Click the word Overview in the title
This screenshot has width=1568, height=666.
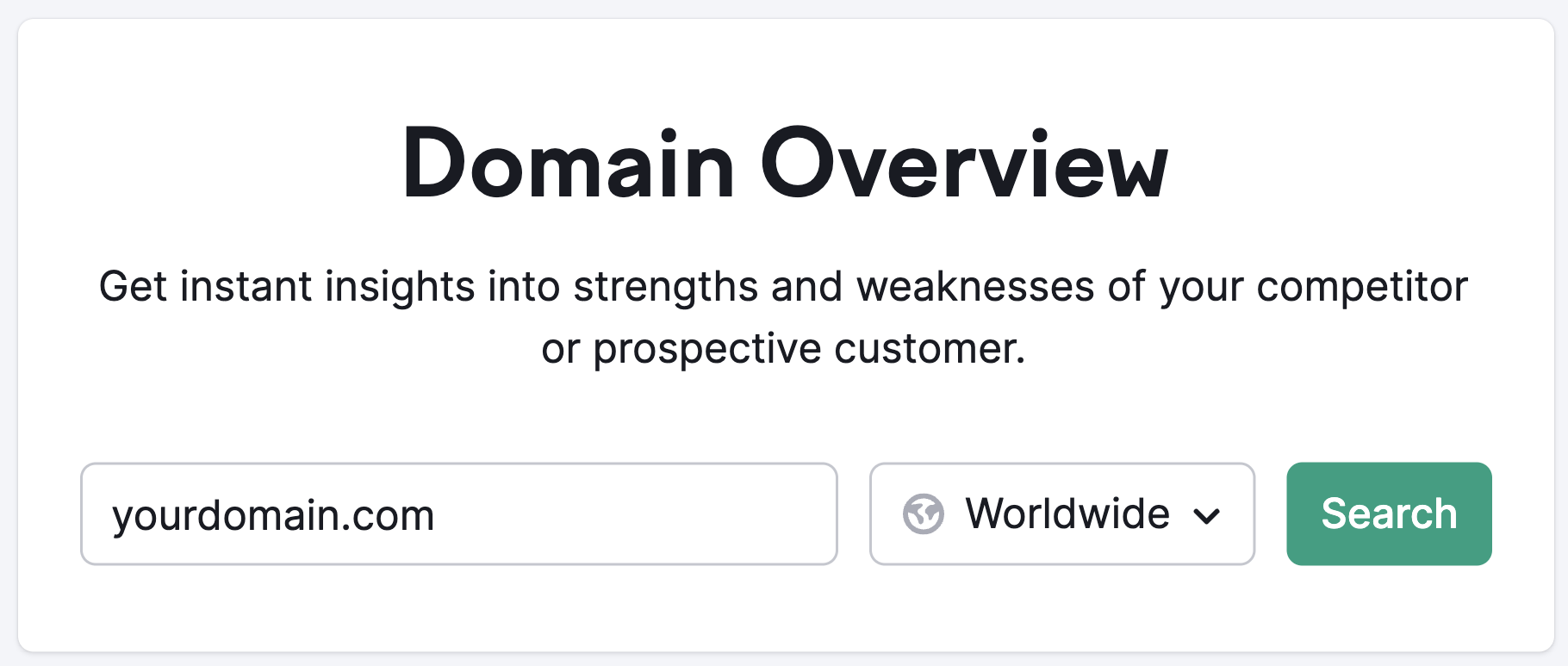(x=963, y=164)
